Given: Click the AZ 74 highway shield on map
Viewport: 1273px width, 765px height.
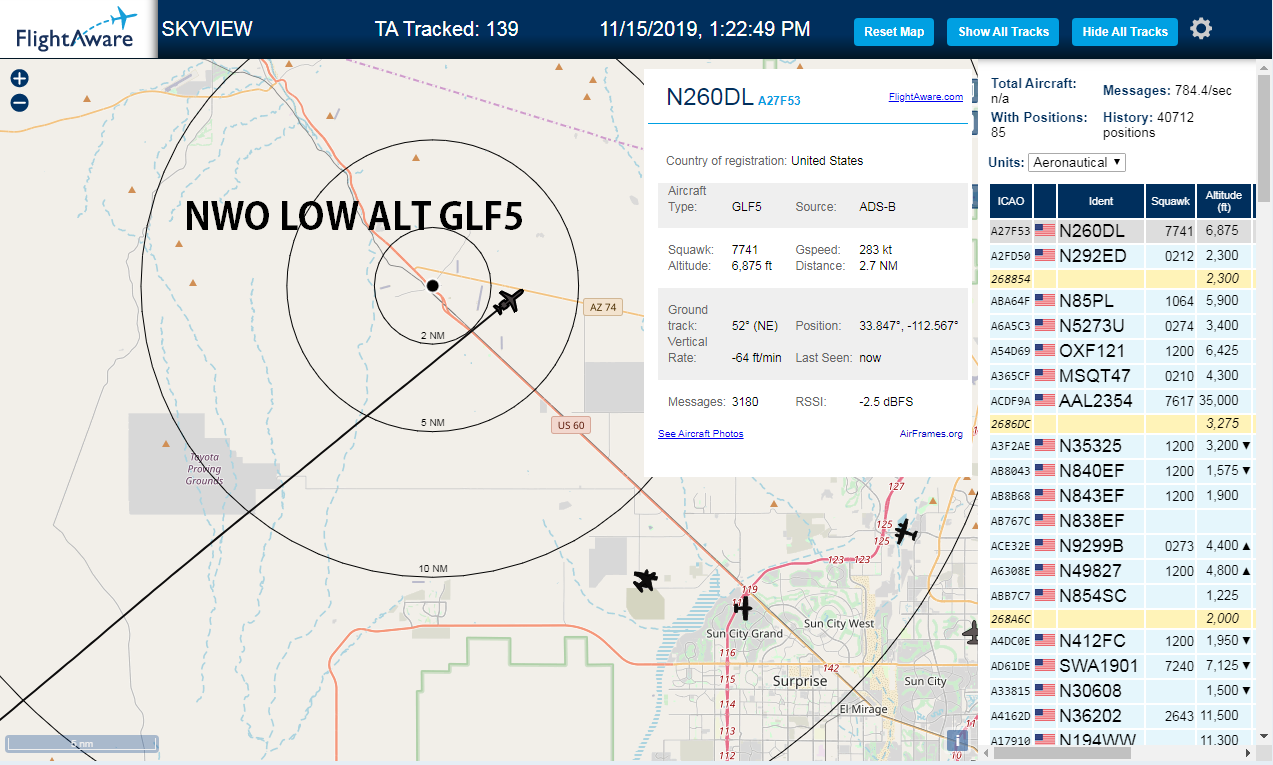Looking at the screenshot, I should (603, 307).
